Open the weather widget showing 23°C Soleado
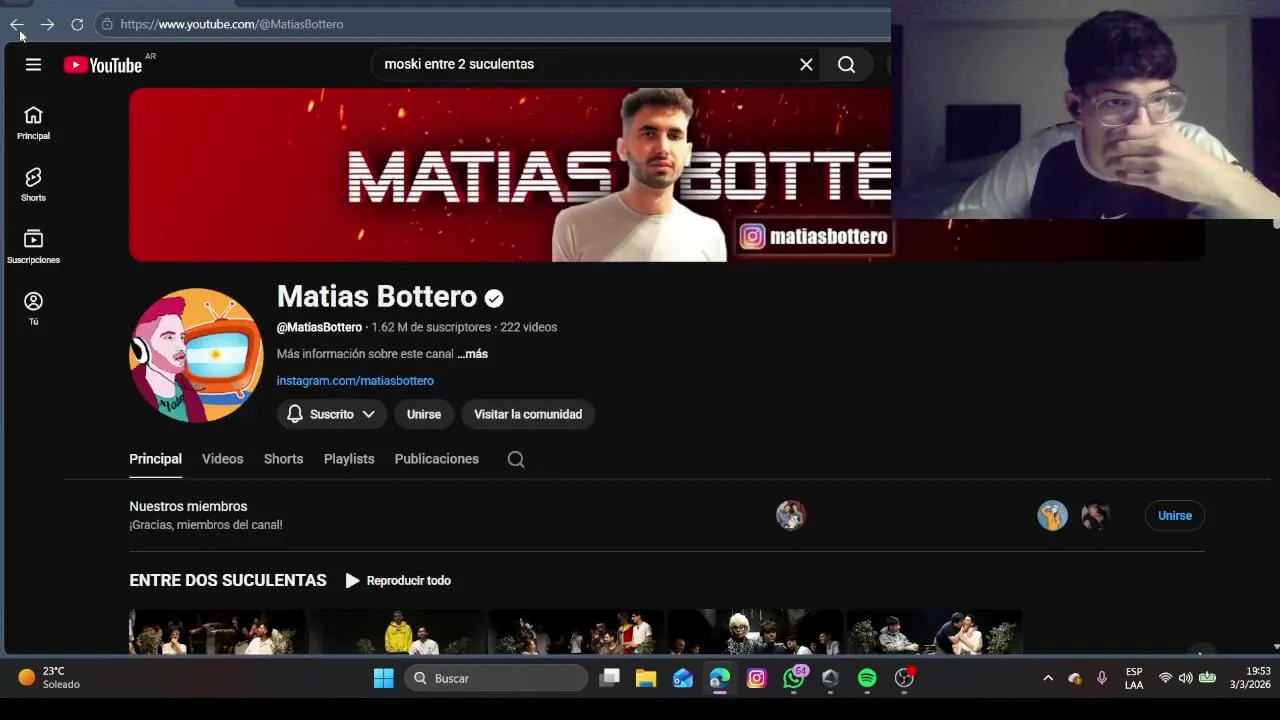This screenshot has height=720, width=1280. (x=49, y=678)
